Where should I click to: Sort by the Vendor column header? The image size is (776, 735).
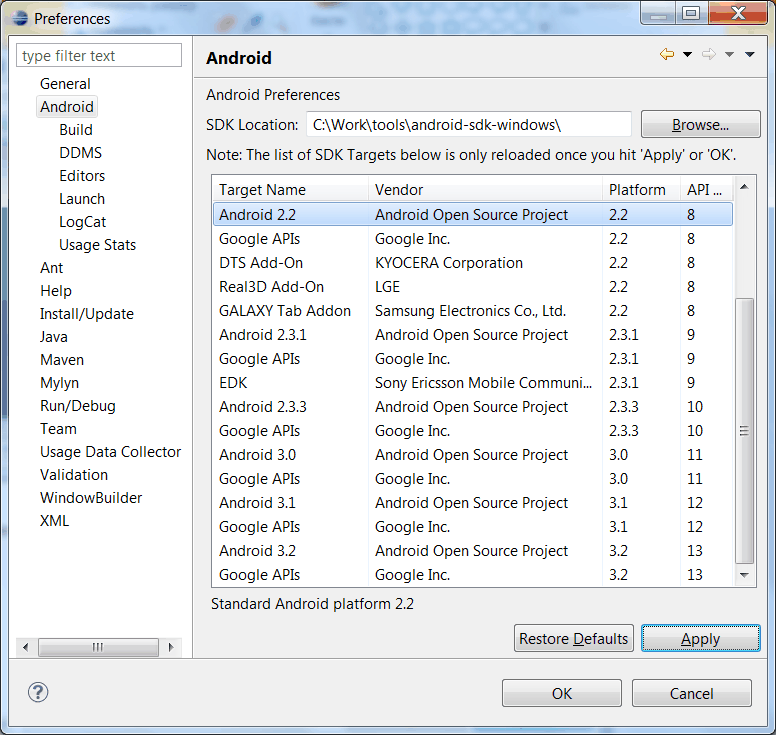pos(485,190)
